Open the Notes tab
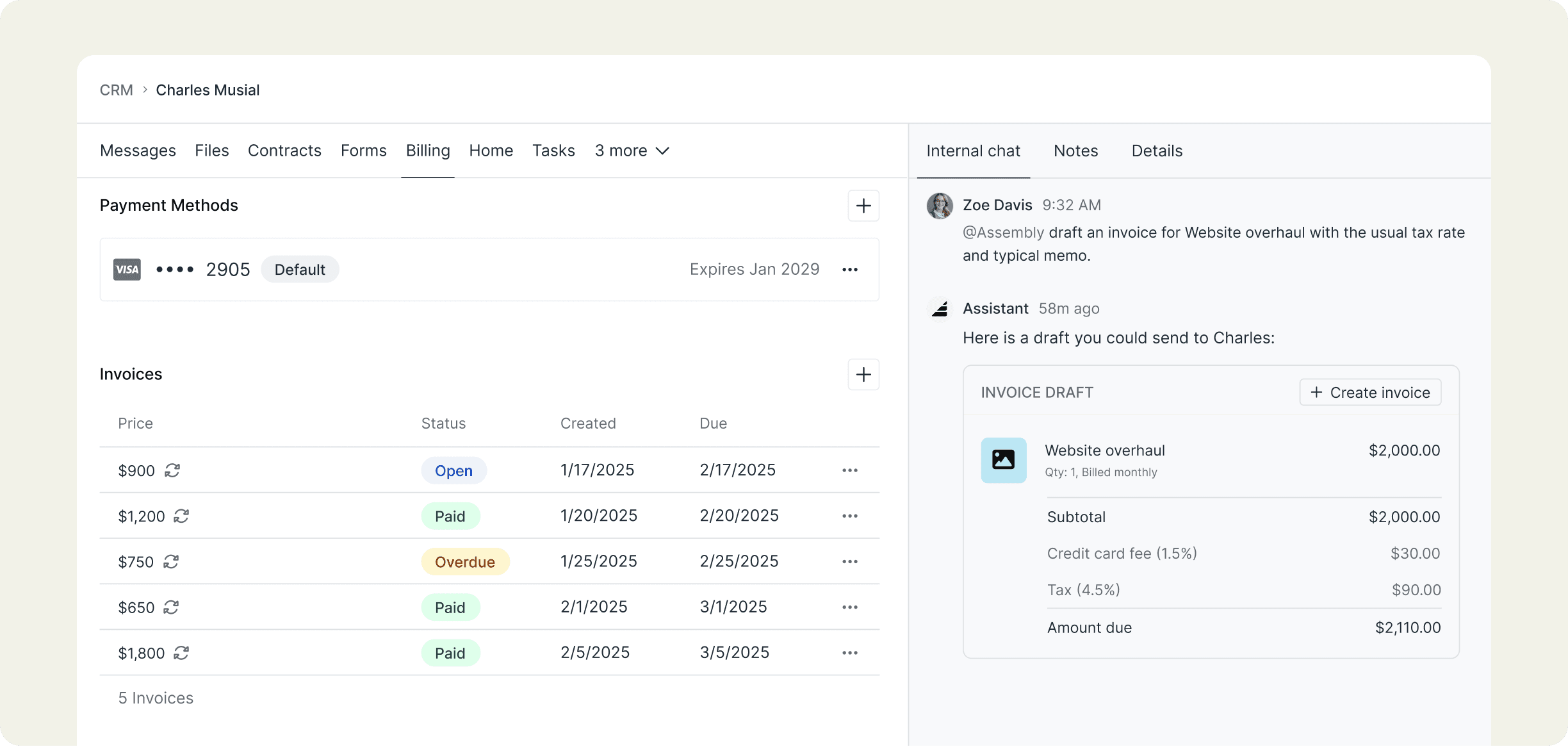 coord(1075,151)
